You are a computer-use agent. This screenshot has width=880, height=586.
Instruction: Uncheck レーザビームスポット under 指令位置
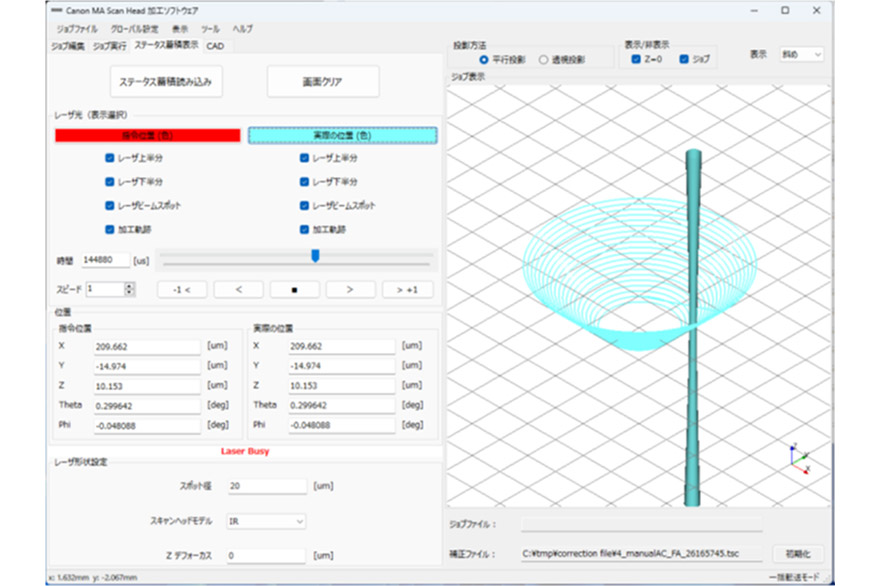pos(110,205)
